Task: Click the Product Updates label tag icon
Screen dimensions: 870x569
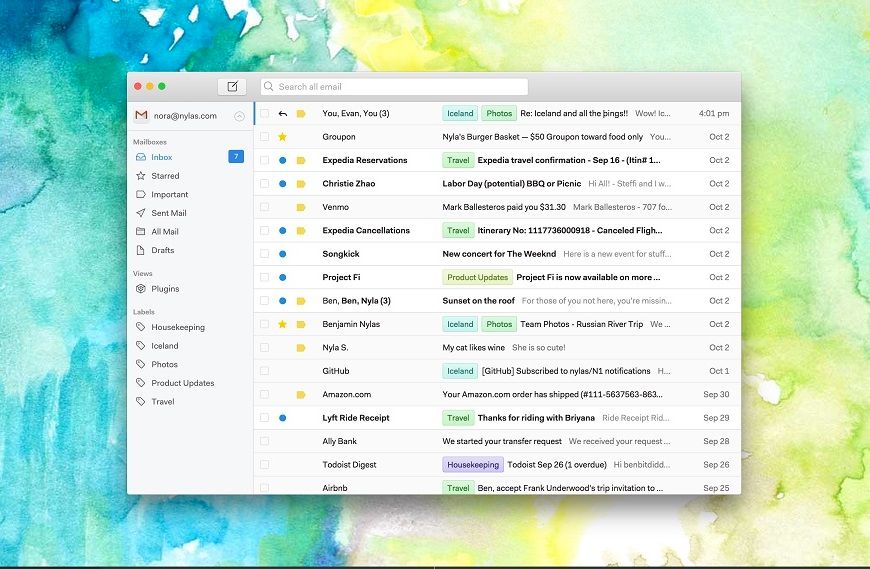Action: 141,383
